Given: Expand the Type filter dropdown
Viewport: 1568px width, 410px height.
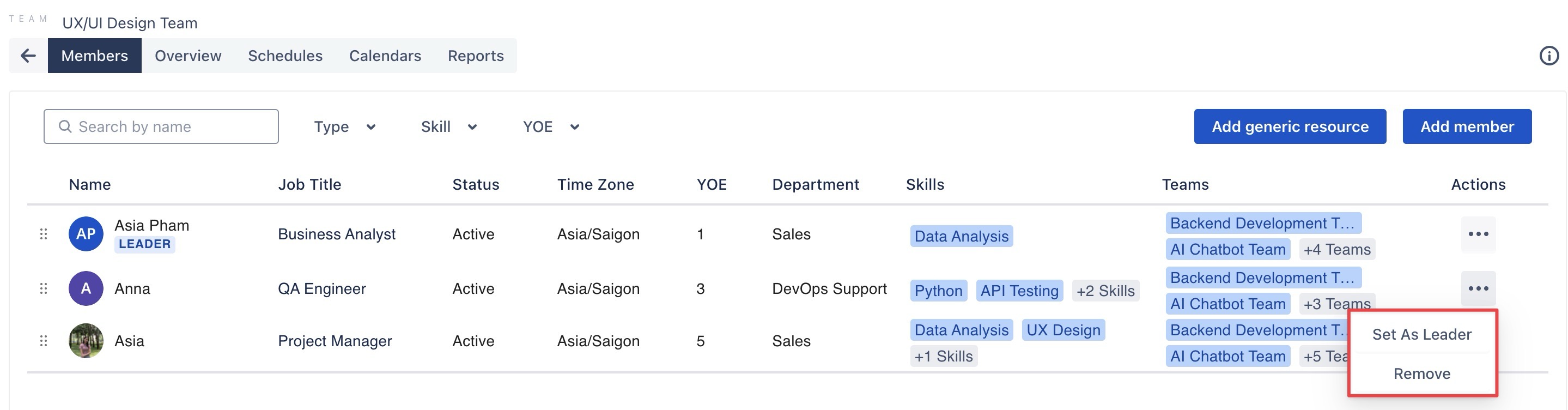Looking at the screenshot, I should pos(344,126).
